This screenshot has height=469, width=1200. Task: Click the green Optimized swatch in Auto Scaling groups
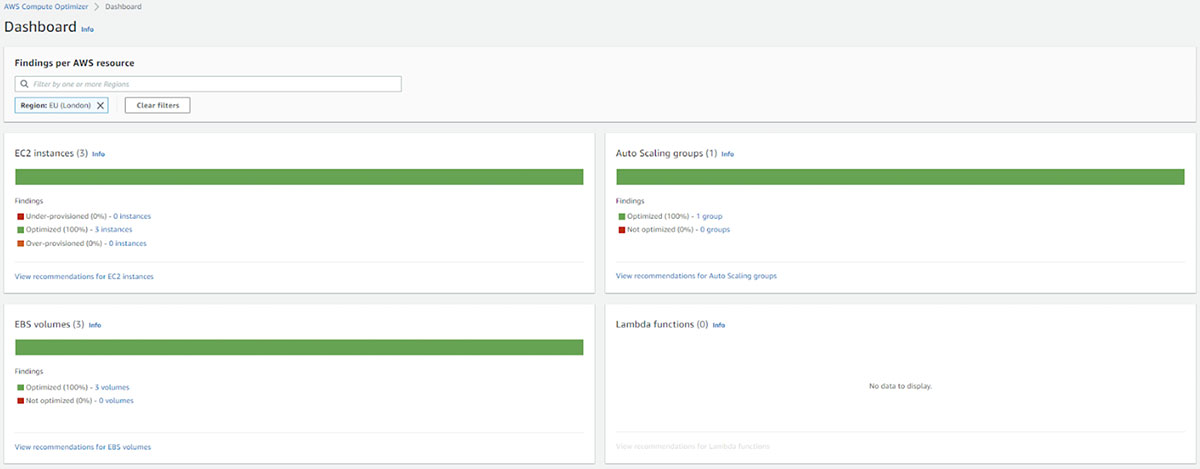(x=620, y=216)
